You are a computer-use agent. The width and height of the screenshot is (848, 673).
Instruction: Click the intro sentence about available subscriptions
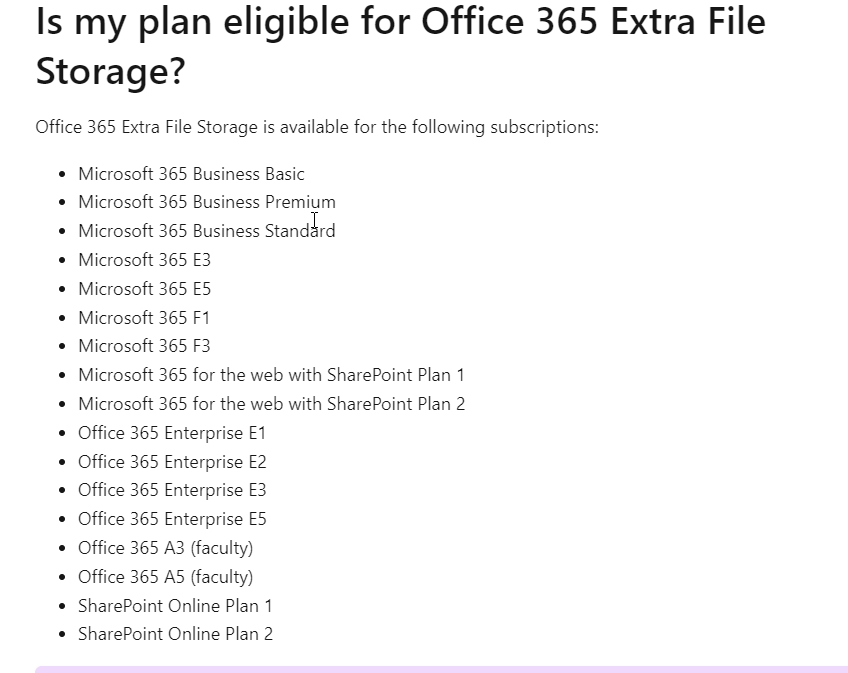coord(317,127)
